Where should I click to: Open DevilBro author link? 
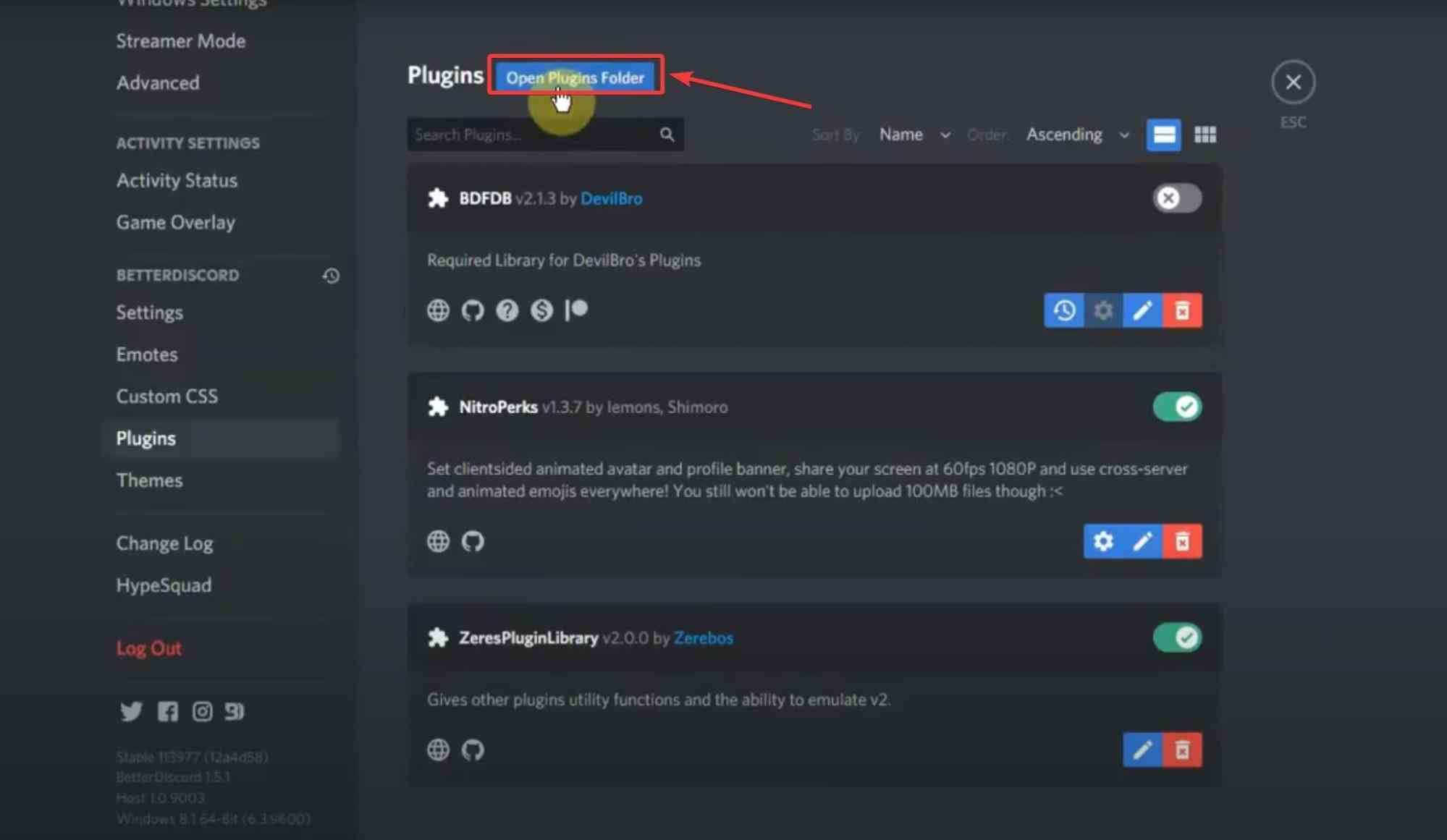tap(611, 198)
